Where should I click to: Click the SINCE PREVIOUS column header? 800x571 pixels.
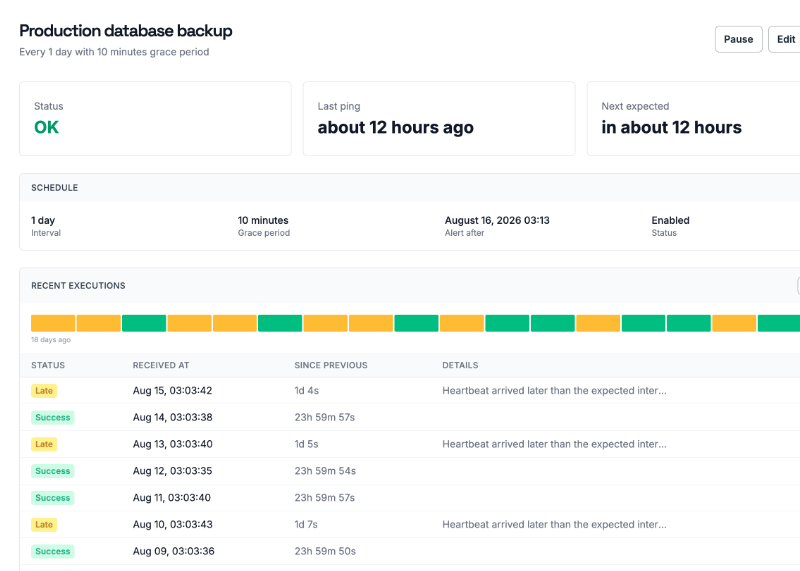point(331,365)
